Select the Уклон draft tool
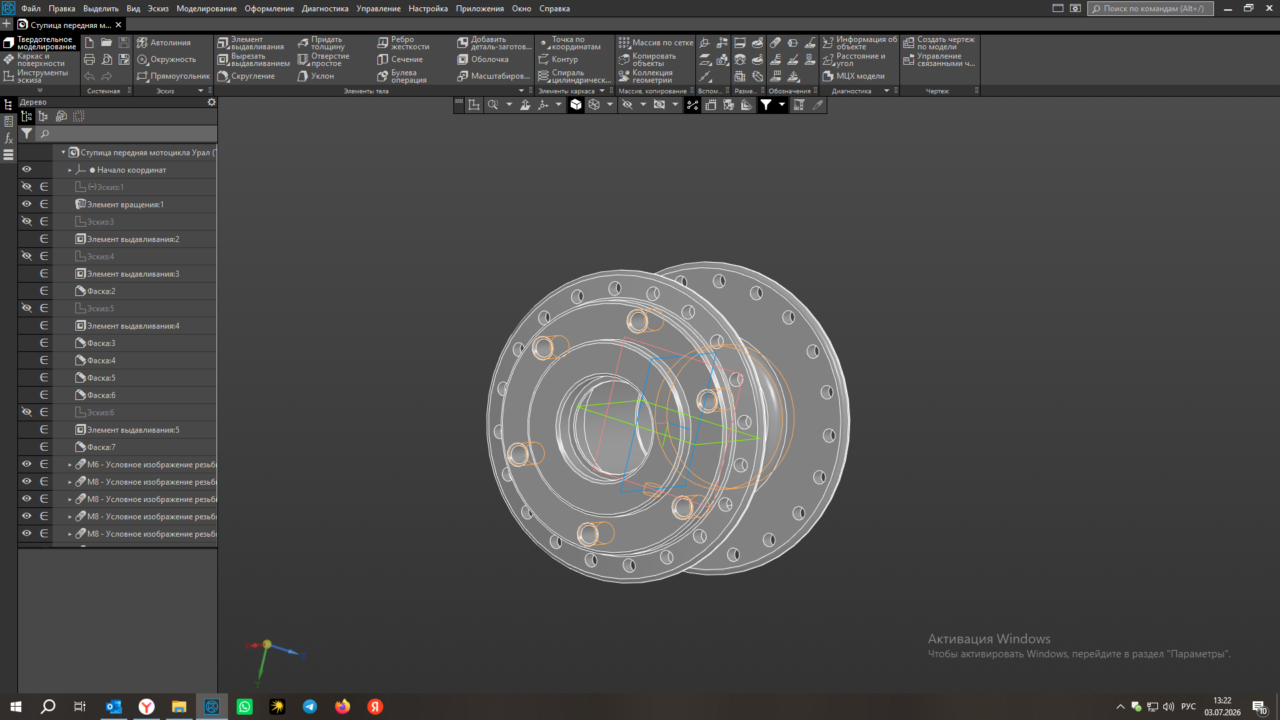 click(x=316, y=76)
